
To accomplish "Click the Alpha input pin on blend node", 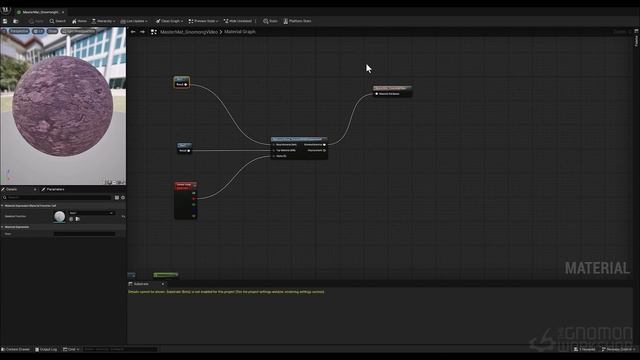I will click(274, 156).
